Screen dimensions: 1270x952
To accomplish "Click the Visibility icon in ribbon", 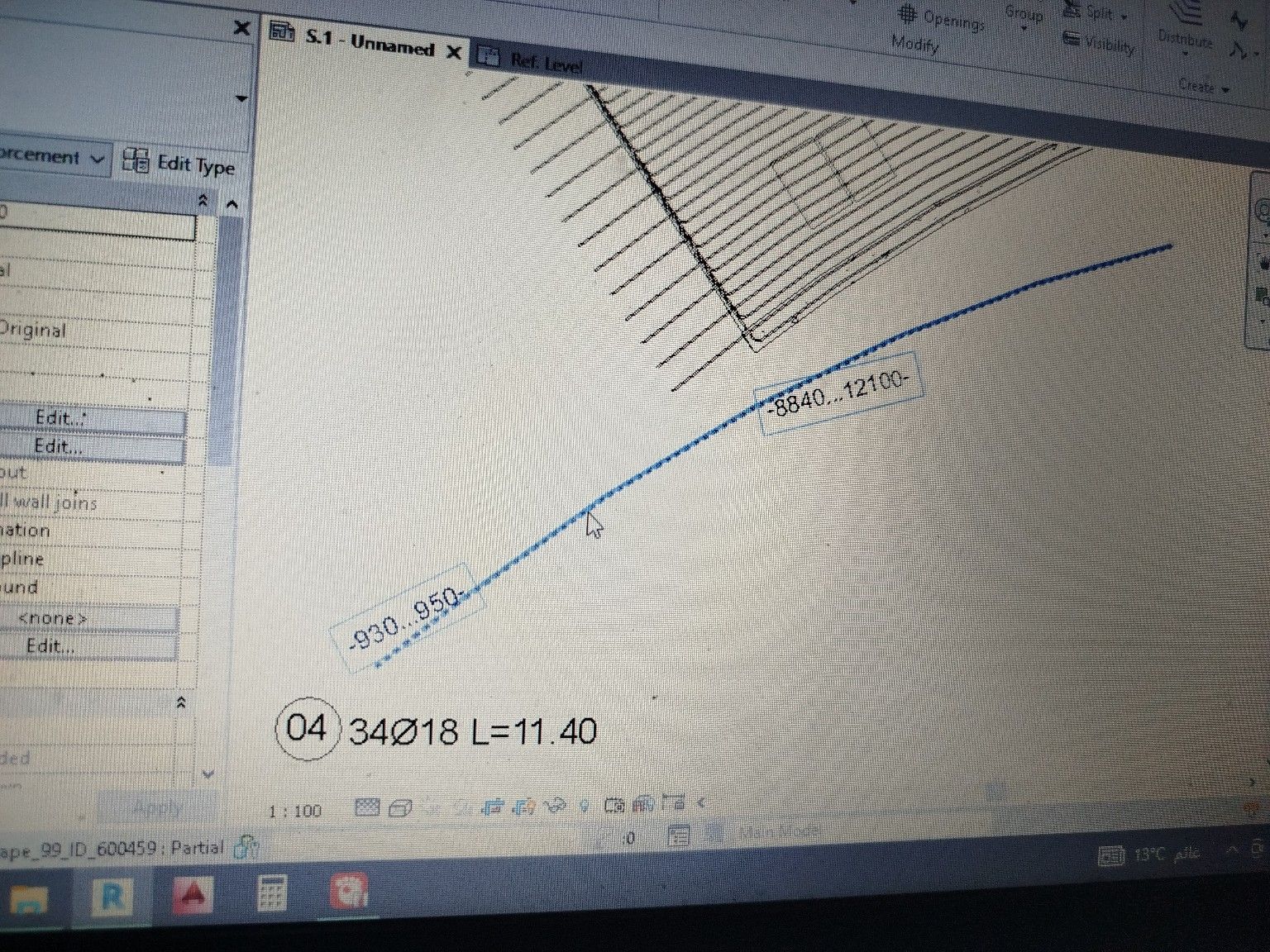I will pyautogui.click(x=1072, y=39).
